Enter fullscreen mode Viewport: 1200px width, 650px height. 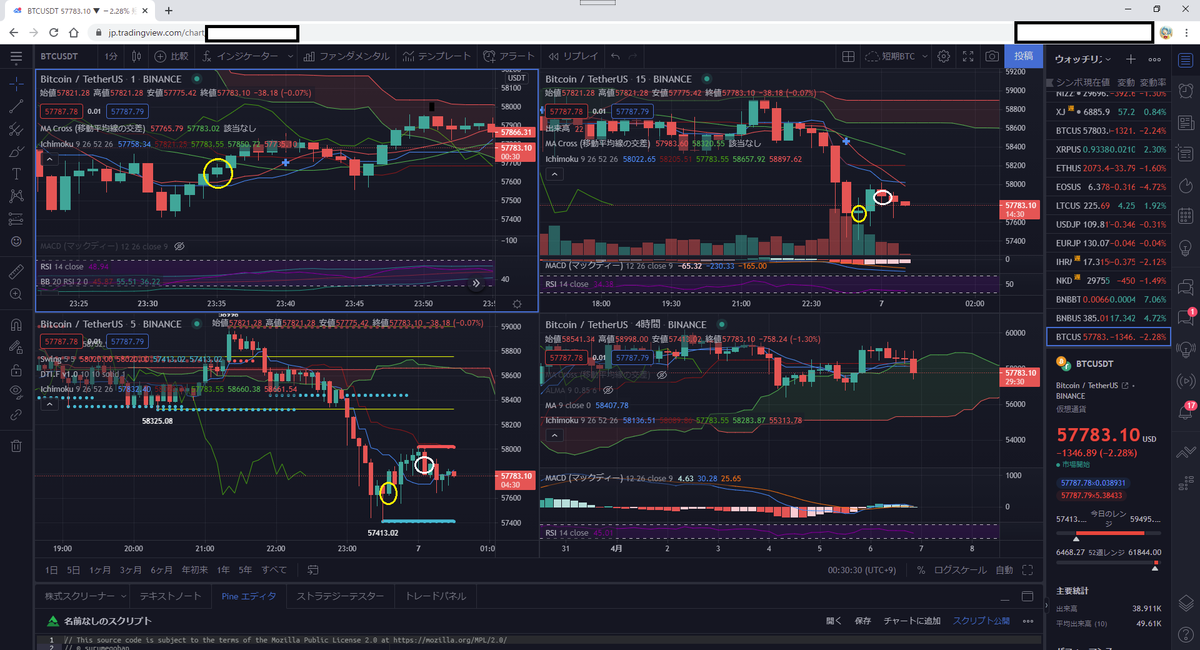(x=967, y=57)
